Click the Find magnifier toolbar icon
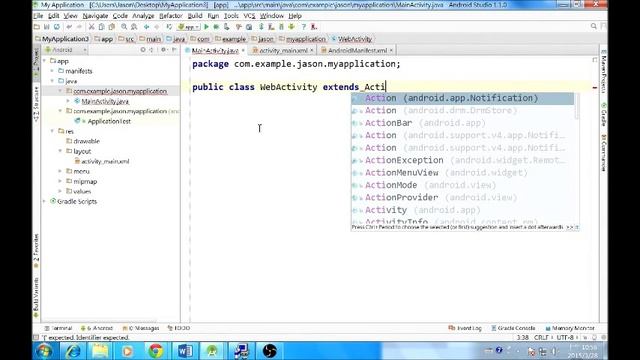Viewport: 640px width, 360px height. pyautogui.click(x=124, y=27)
